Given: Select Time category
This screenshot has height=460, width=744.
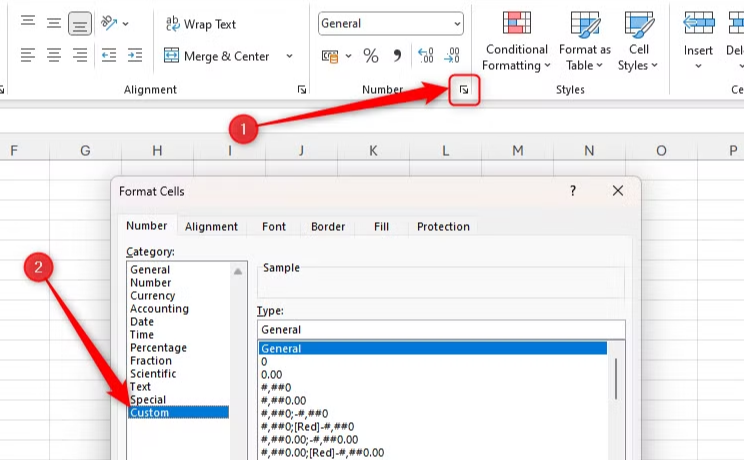Looking at the screenshot, I should (x=141, y=335).
